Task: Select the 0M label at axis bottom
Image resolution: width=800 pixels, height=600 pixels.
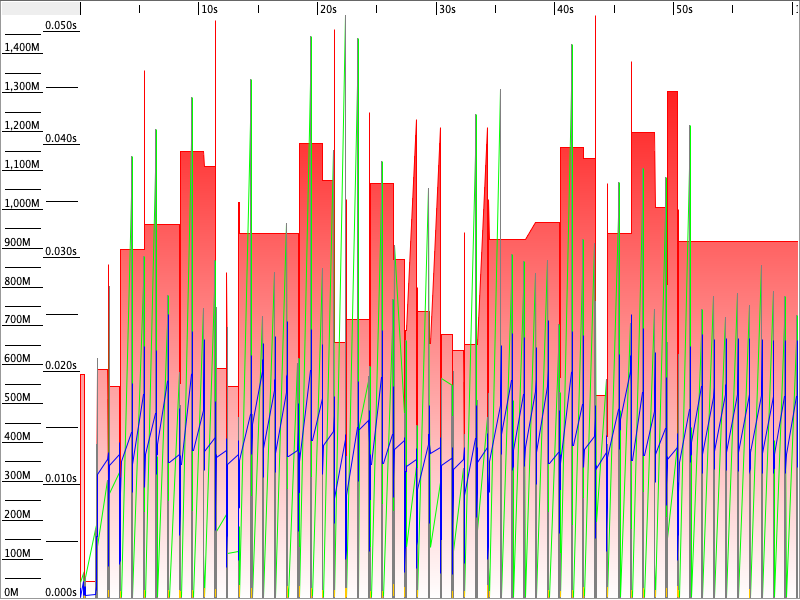Action: click(x=12, y=592)
